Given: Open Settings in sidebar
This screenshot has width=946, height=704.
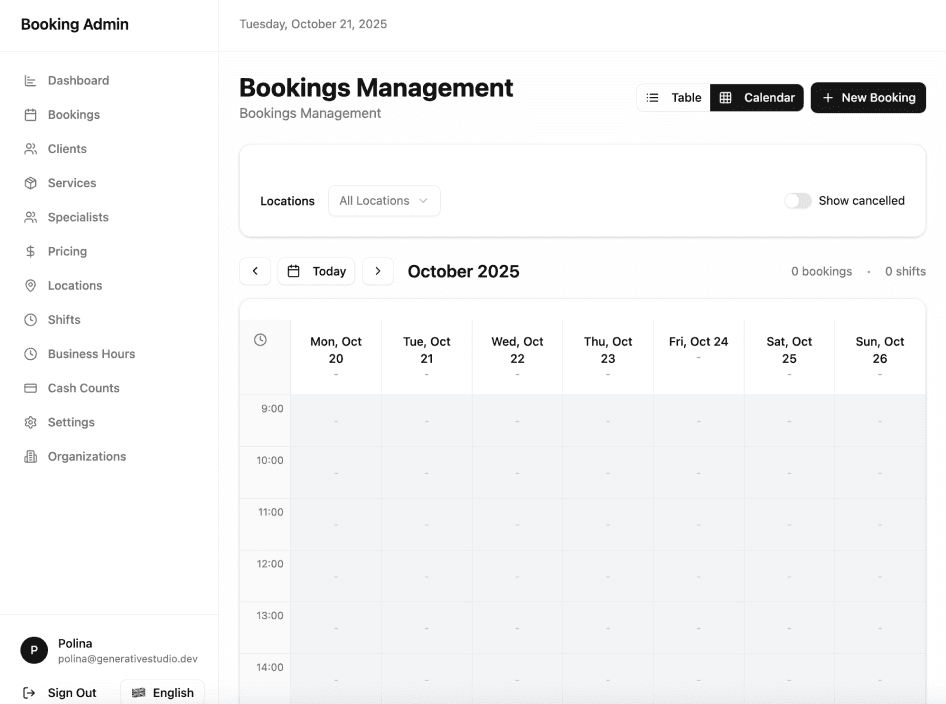Looking at the screenshot, I should click(71, 422).
